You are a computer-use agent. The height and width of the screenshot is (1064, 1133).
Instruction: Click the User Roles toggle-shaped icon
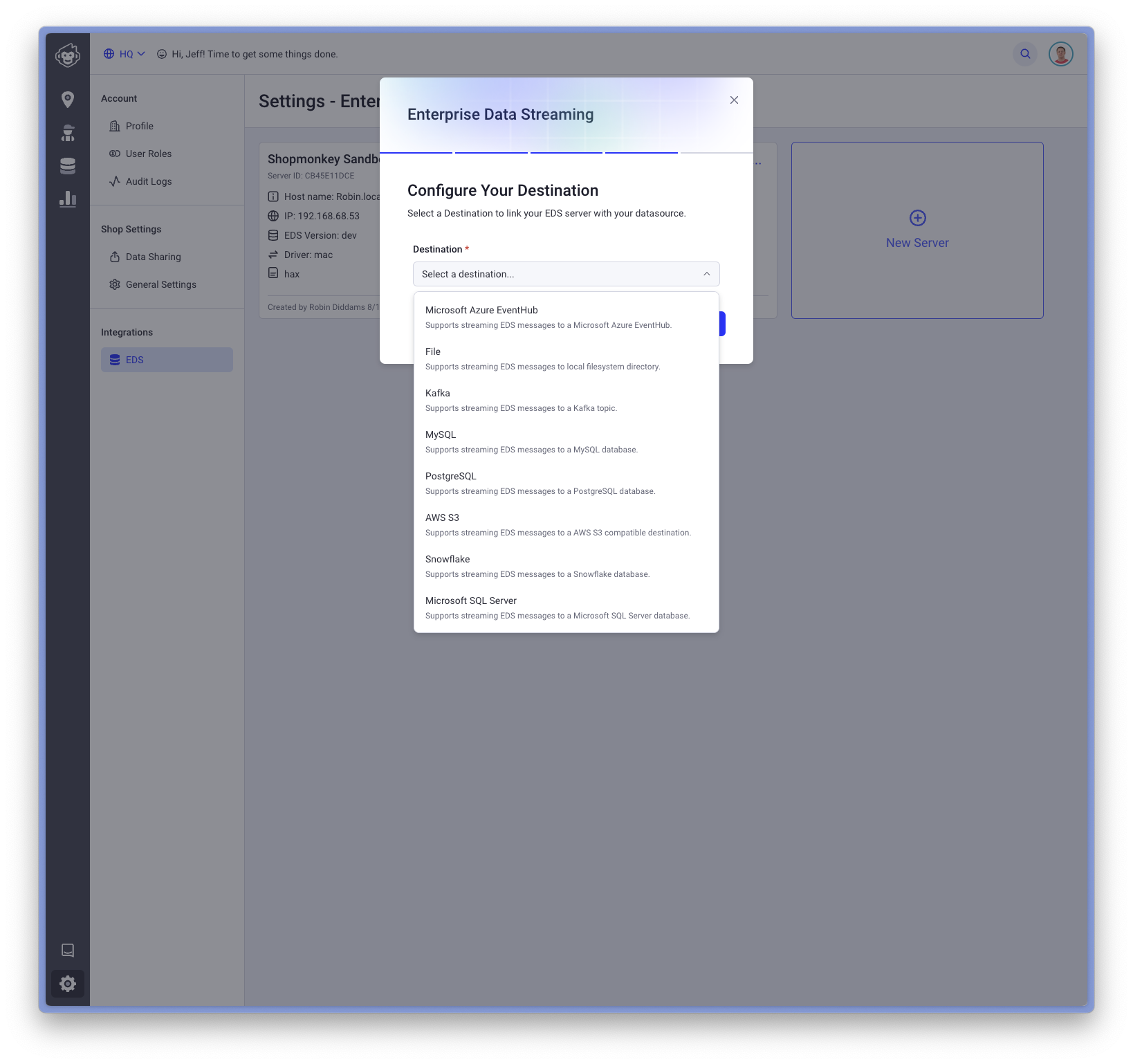tap(115, 154)
